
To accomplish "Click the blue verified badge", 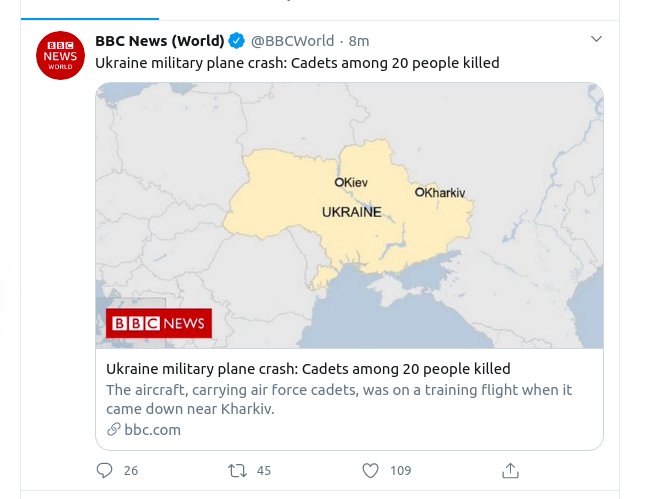I will click(x=237, y=41).
